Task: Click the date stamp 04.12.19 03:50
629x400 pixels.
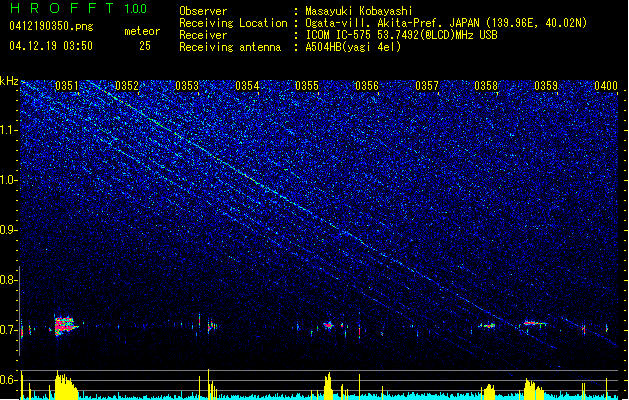Action: (51, 46)
